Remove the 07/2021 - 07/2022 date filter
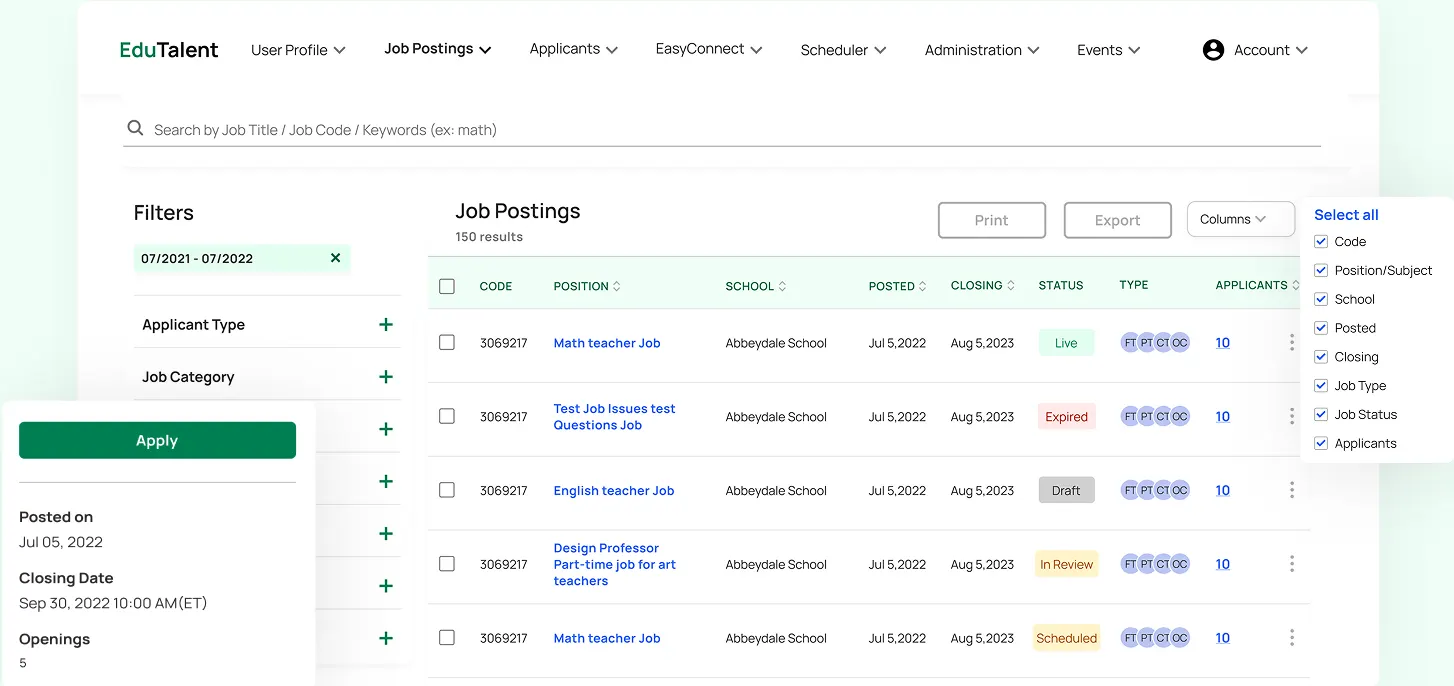The width and height of the screenshot is (1454, 686). tap(335, 257)
